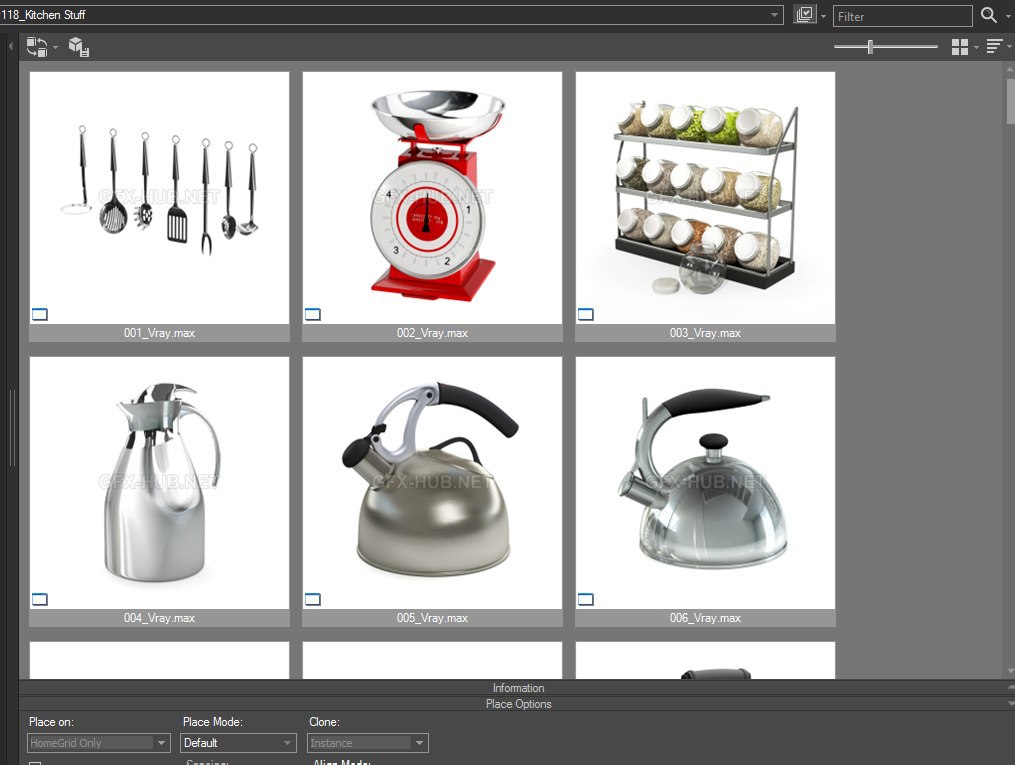Click the blue file-type icon on 001_Vray.max

tap(39, 315)
